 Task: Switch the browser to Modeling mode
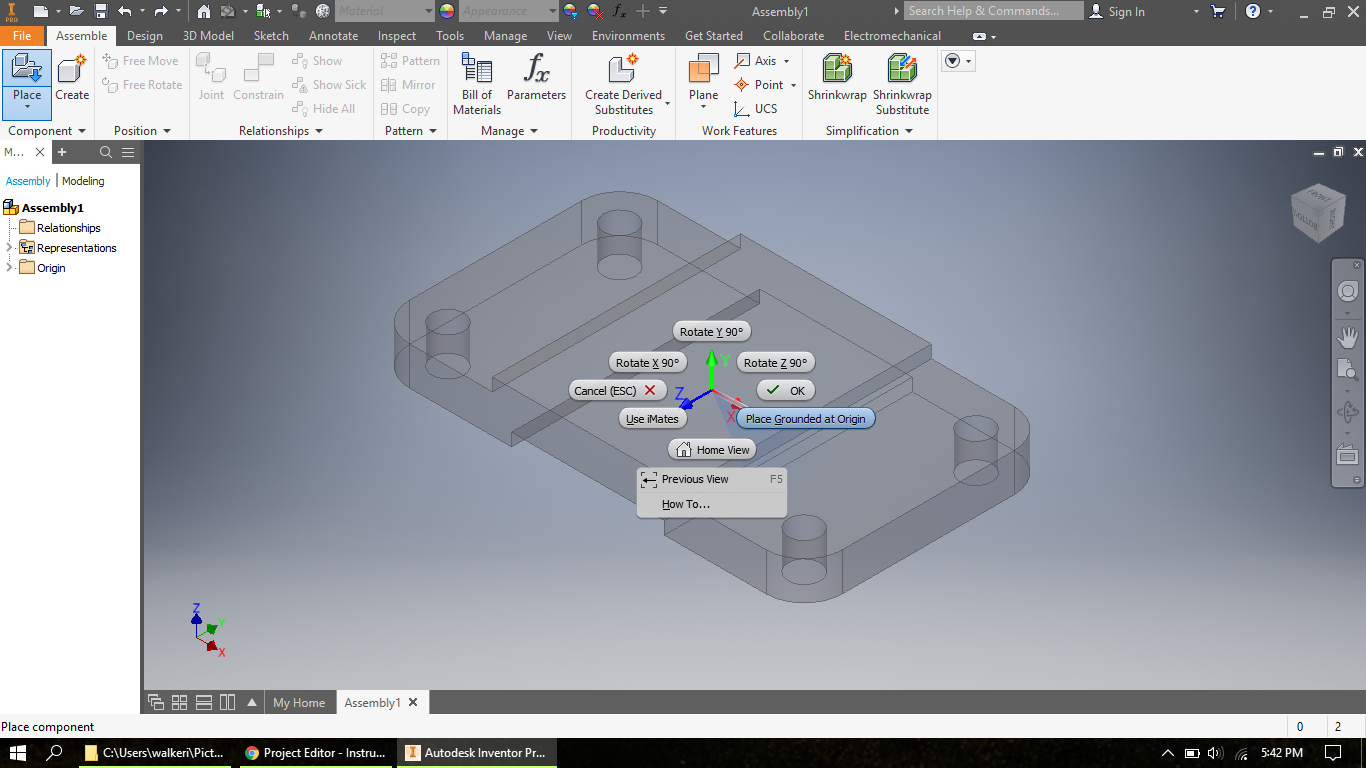click(x=83, y=181)
